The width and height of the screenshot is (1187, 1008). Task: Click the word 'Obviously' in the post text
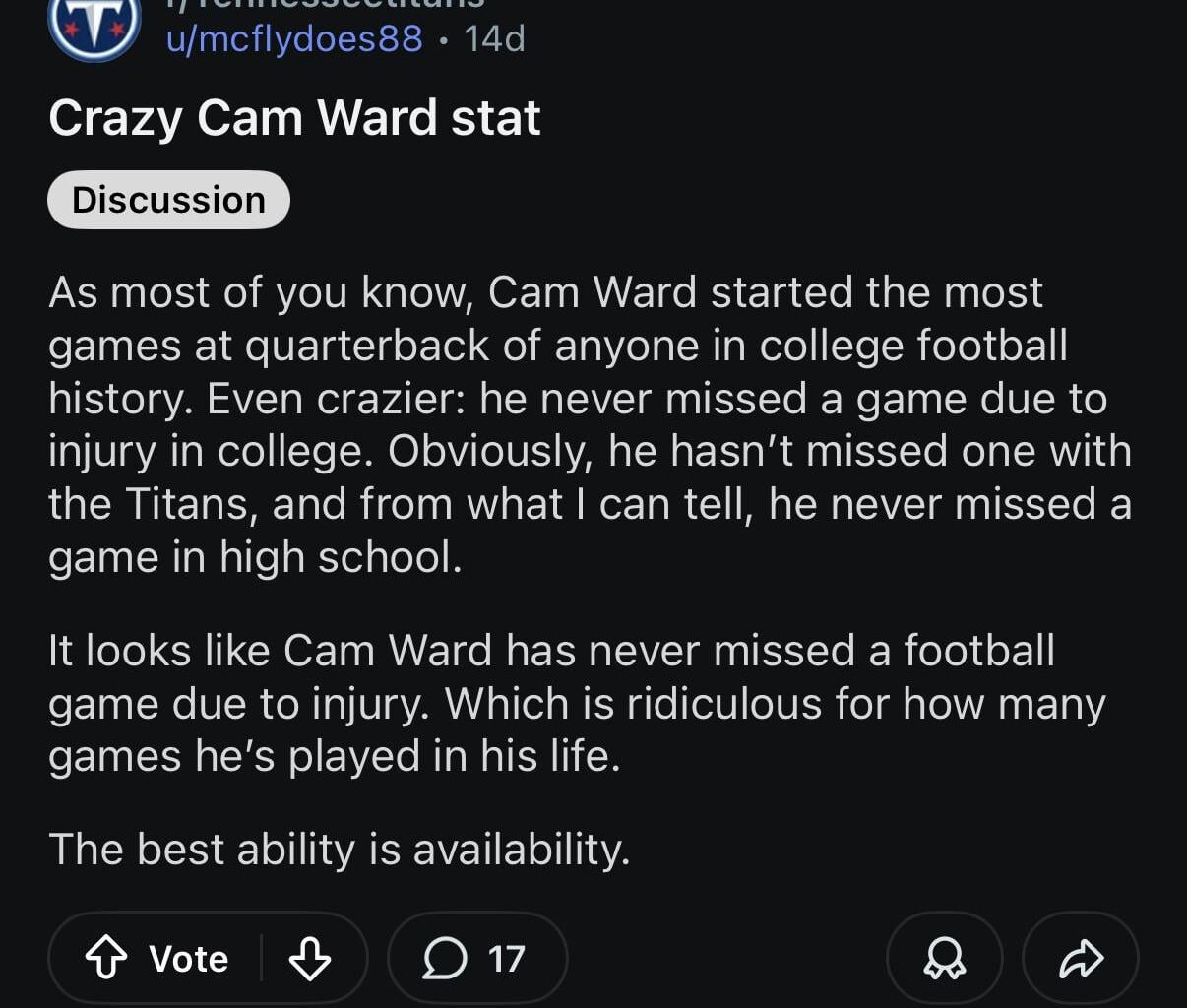point(491,451)
